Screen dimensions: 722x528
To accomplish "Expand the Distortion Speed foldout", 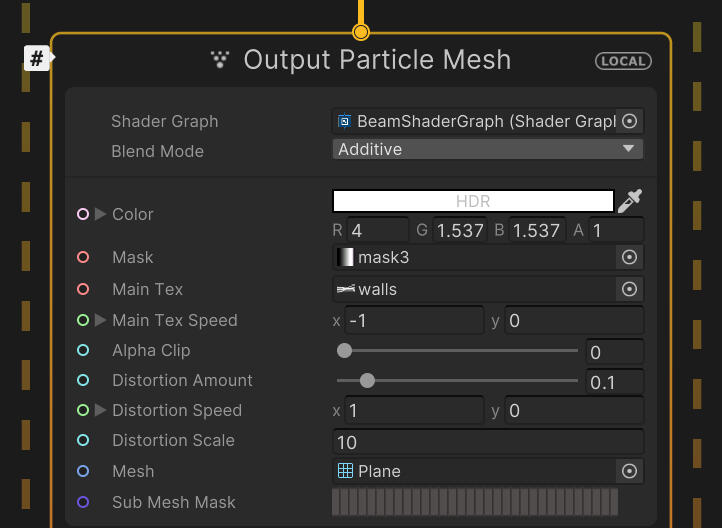I will [x=100, y=410].
